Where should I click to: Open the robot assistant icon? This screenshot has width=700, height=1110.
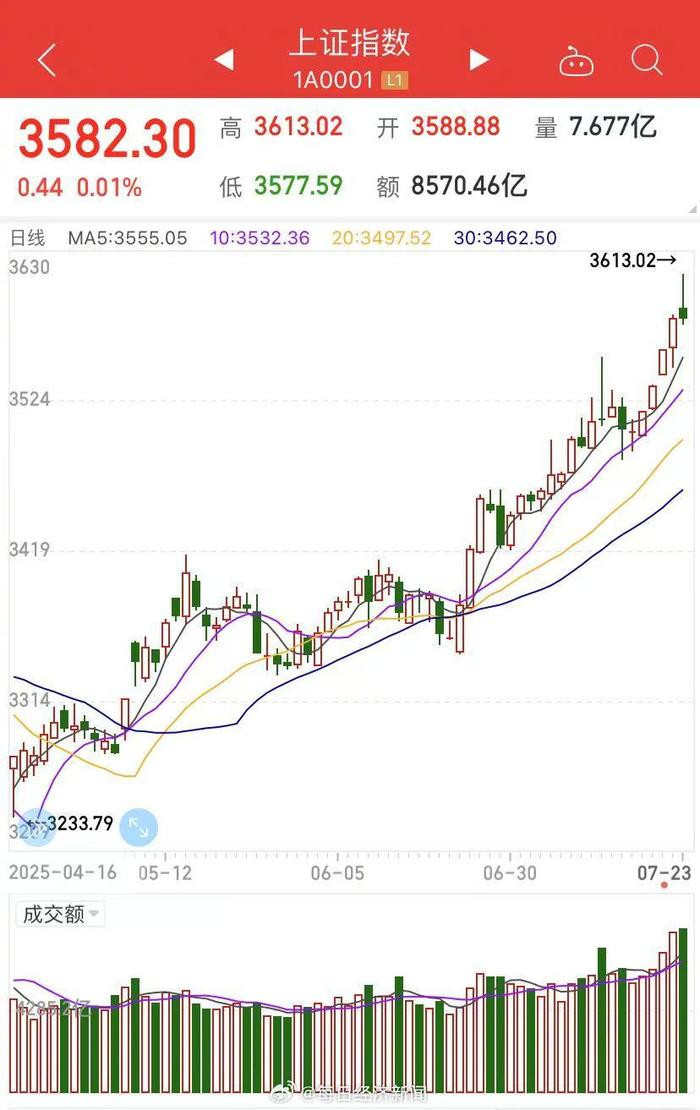pos(576,61)
